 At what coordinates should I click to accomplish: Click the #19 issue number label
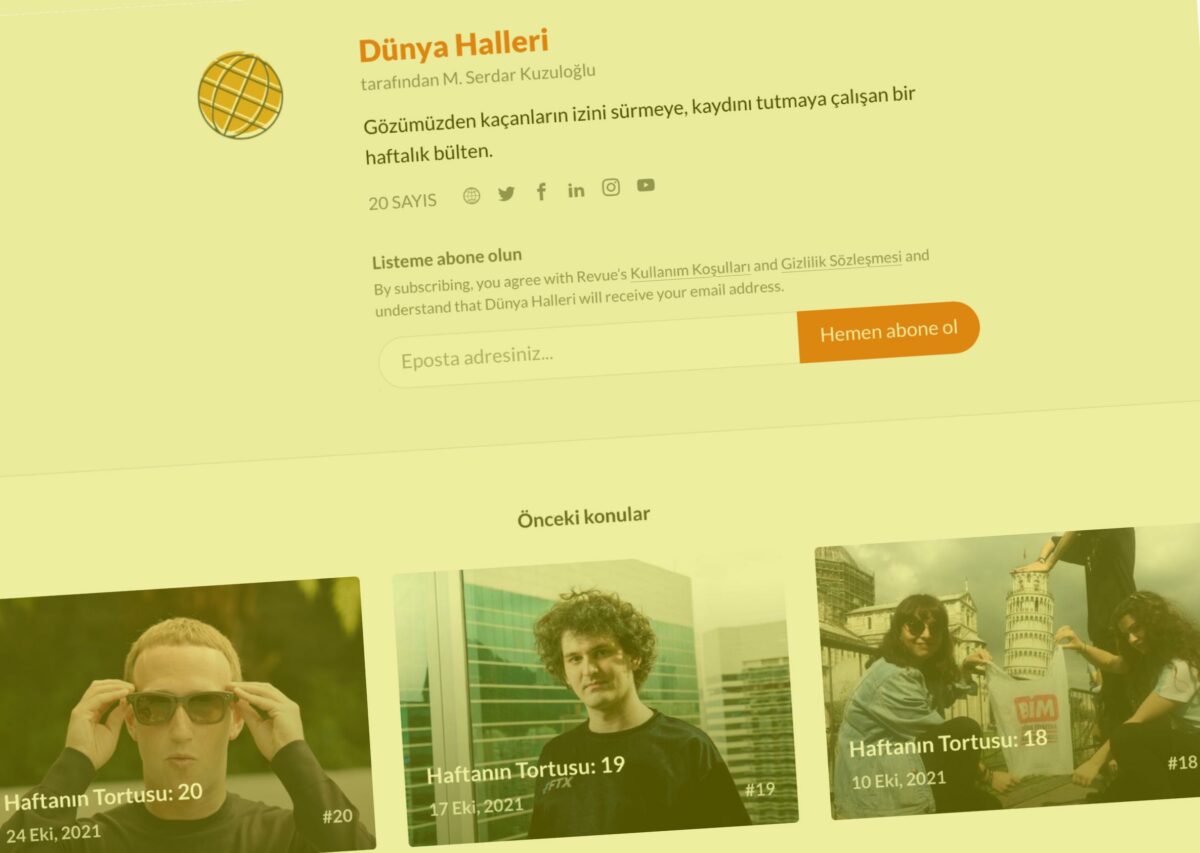point(760,789)
